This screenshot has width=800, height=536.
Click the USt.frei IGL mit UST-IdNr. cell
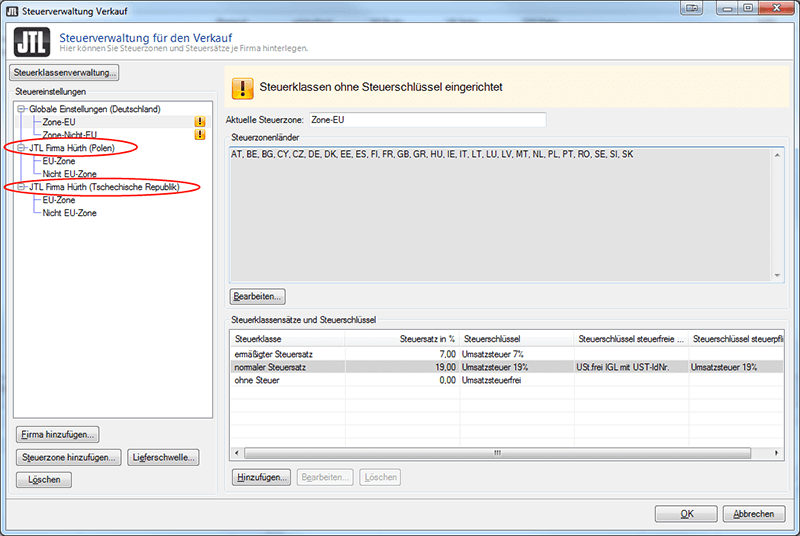[x=631, y=367]
